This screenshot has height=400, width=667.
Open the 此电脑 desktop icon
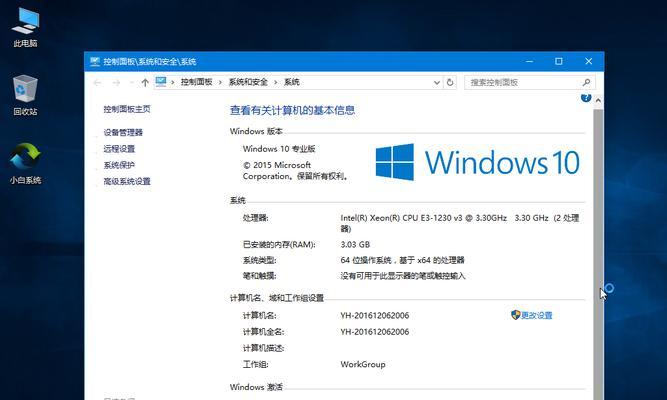click(x=25, y=28)
